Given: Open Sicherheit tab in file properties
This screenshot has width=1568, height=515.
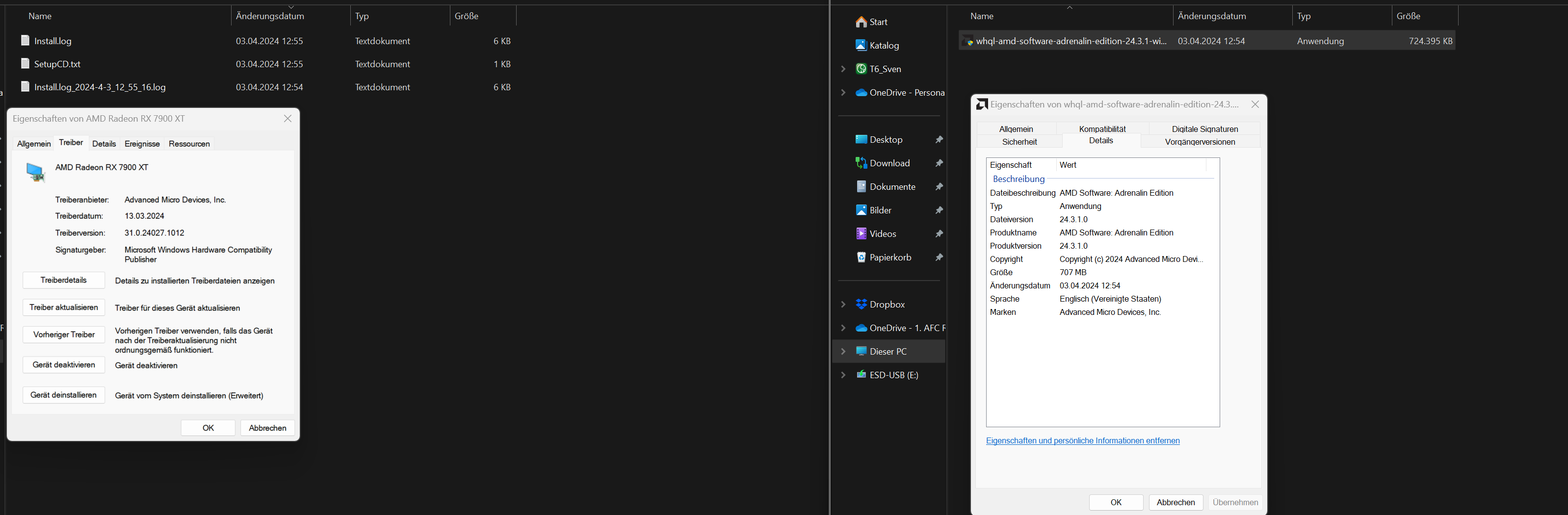Looking at the screenshot, I should 1019,142.
